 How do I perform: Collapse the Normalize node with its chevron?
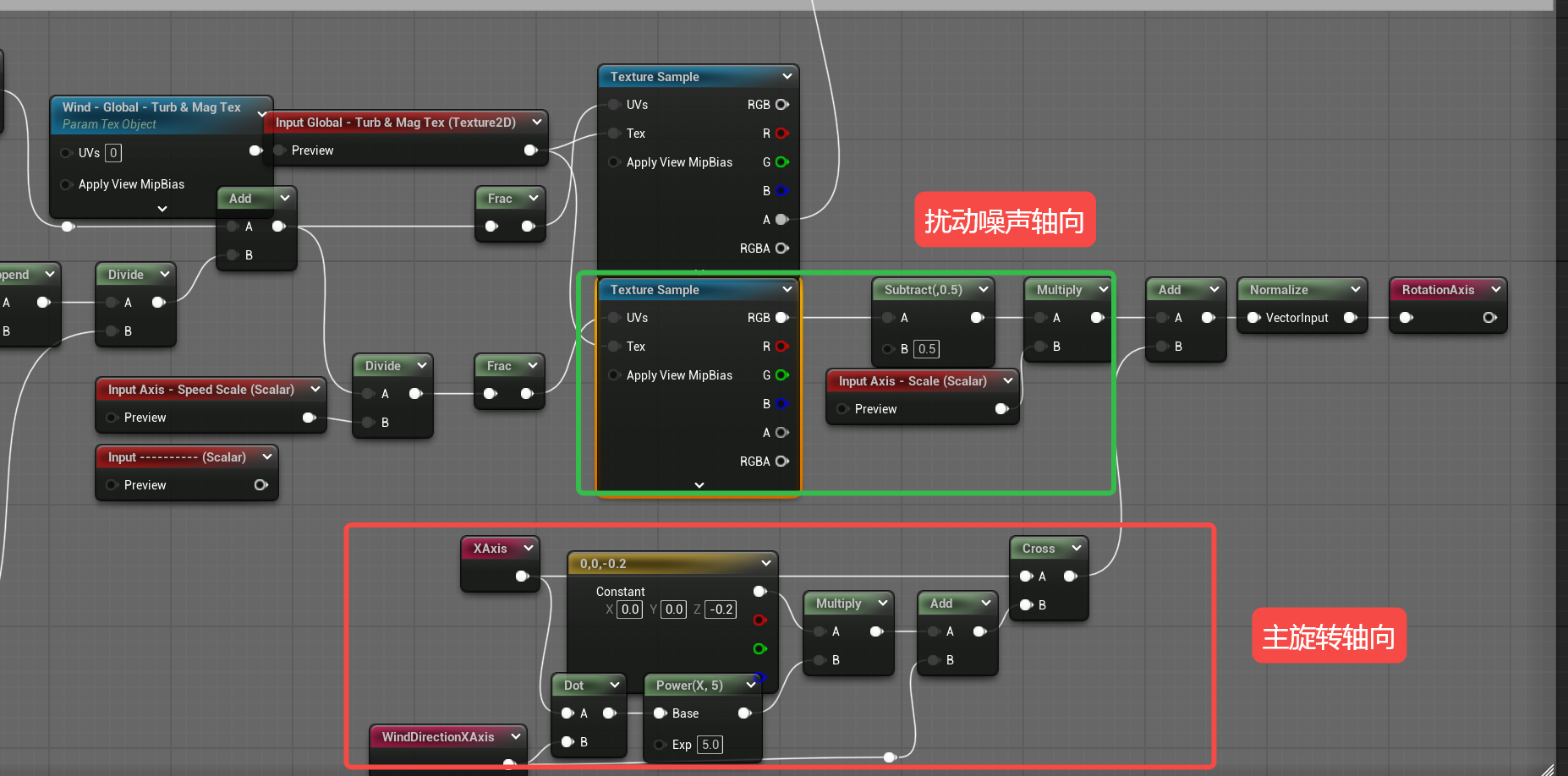1356,289
